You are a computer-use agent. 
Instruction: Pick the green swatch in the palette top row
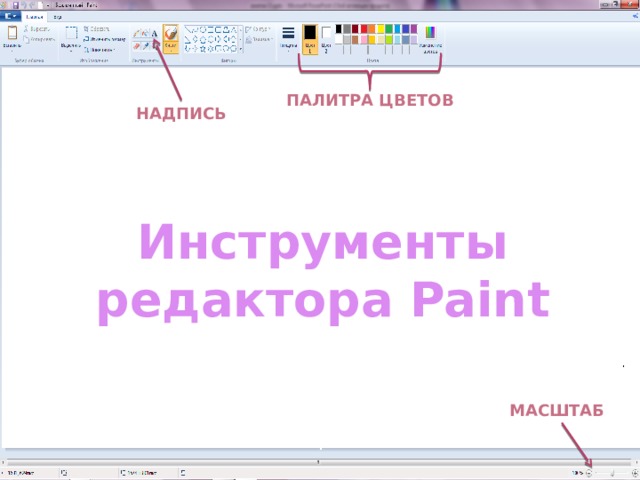[x=389, y=29]
